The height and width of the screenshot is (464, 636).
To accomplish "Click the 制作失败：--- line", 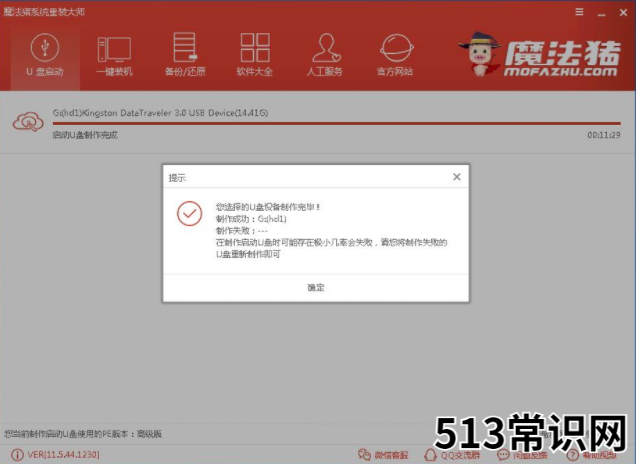I will click(x=242, y=231).
